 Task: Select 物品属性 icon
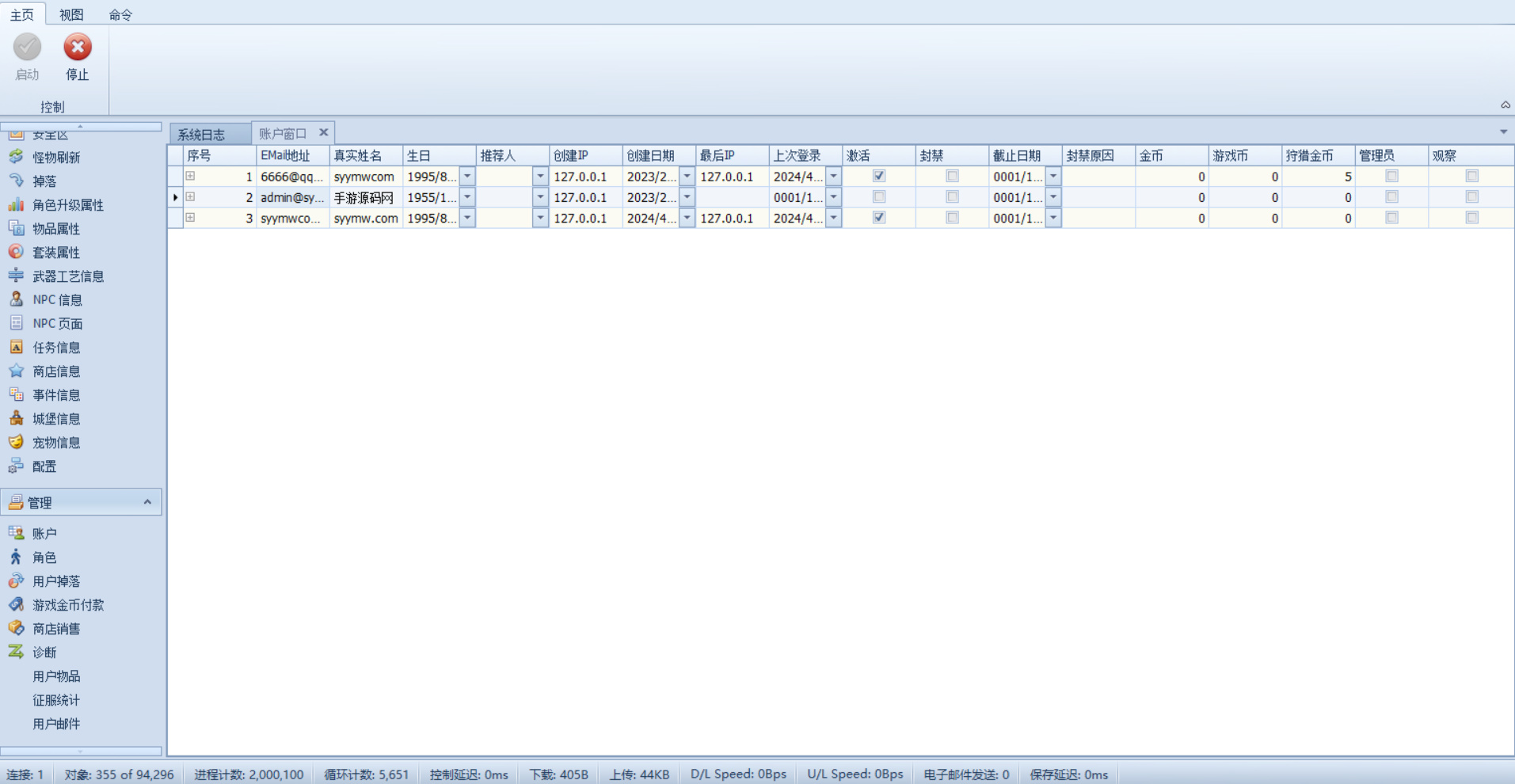16,228
